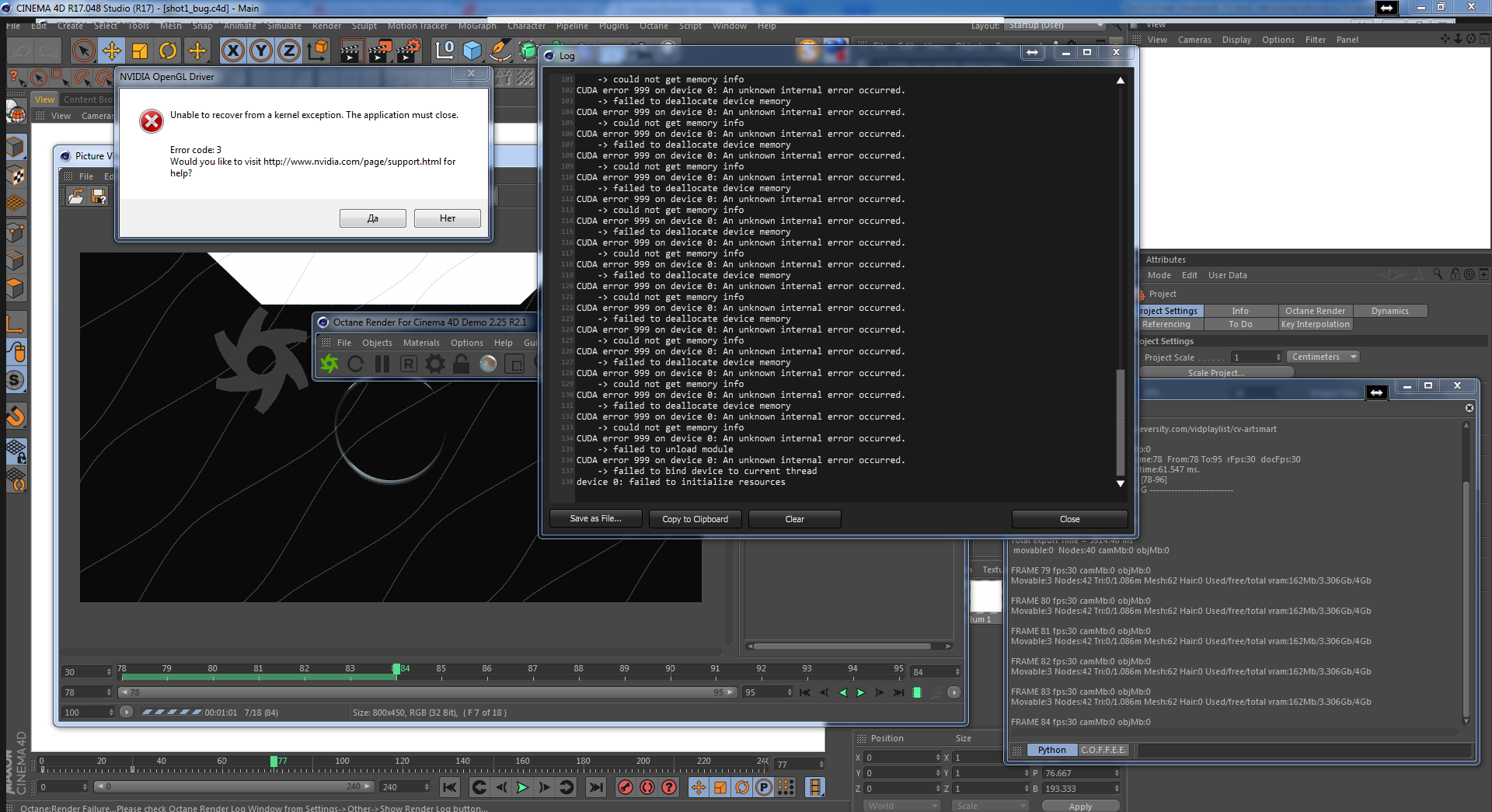Switch the coordinate system icon
The image size is (1492, 812).
tap(318, 51)
